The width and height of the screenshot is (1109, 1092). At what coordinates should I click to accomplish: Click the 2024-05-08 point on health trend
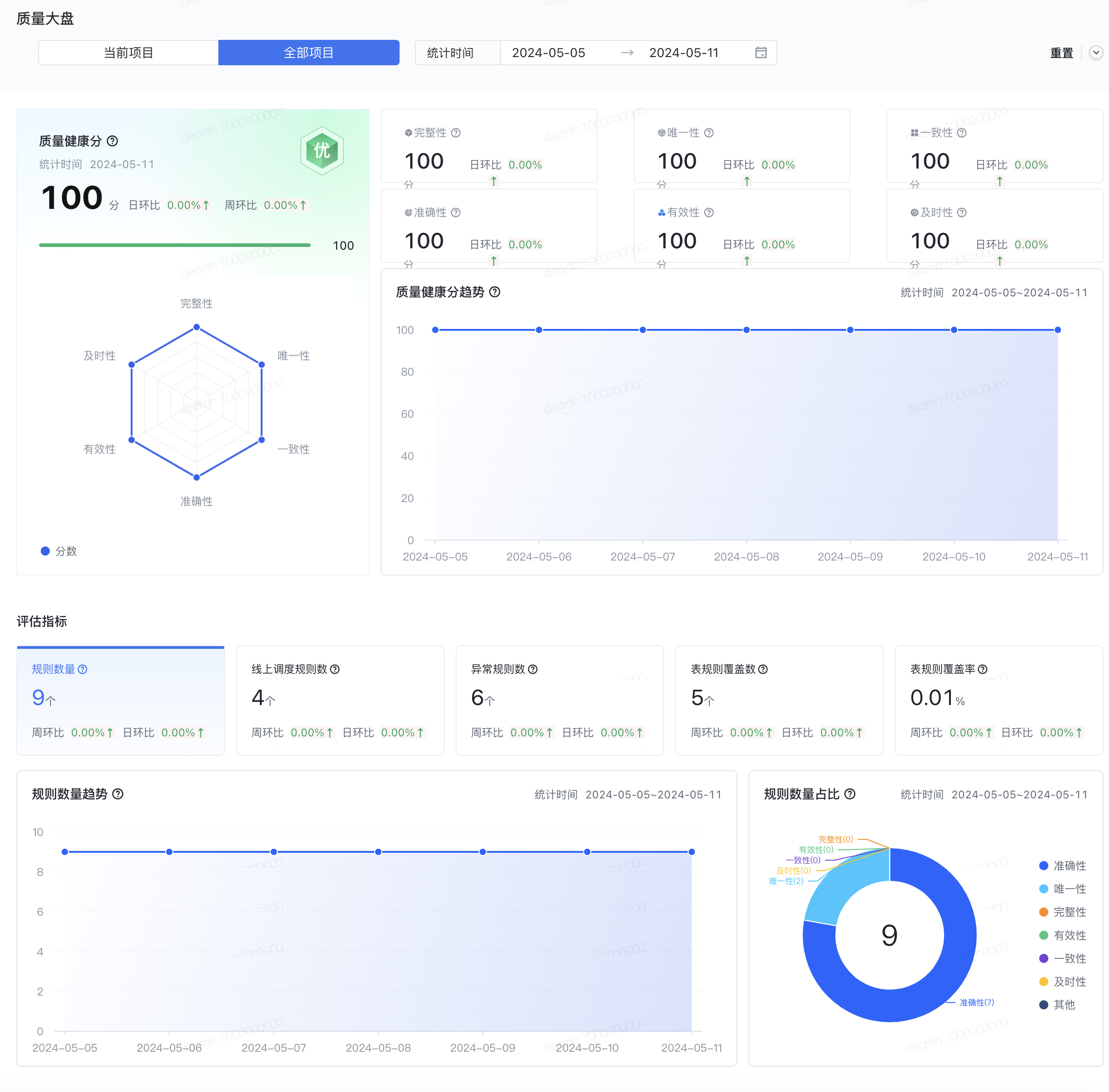[746, 330]
